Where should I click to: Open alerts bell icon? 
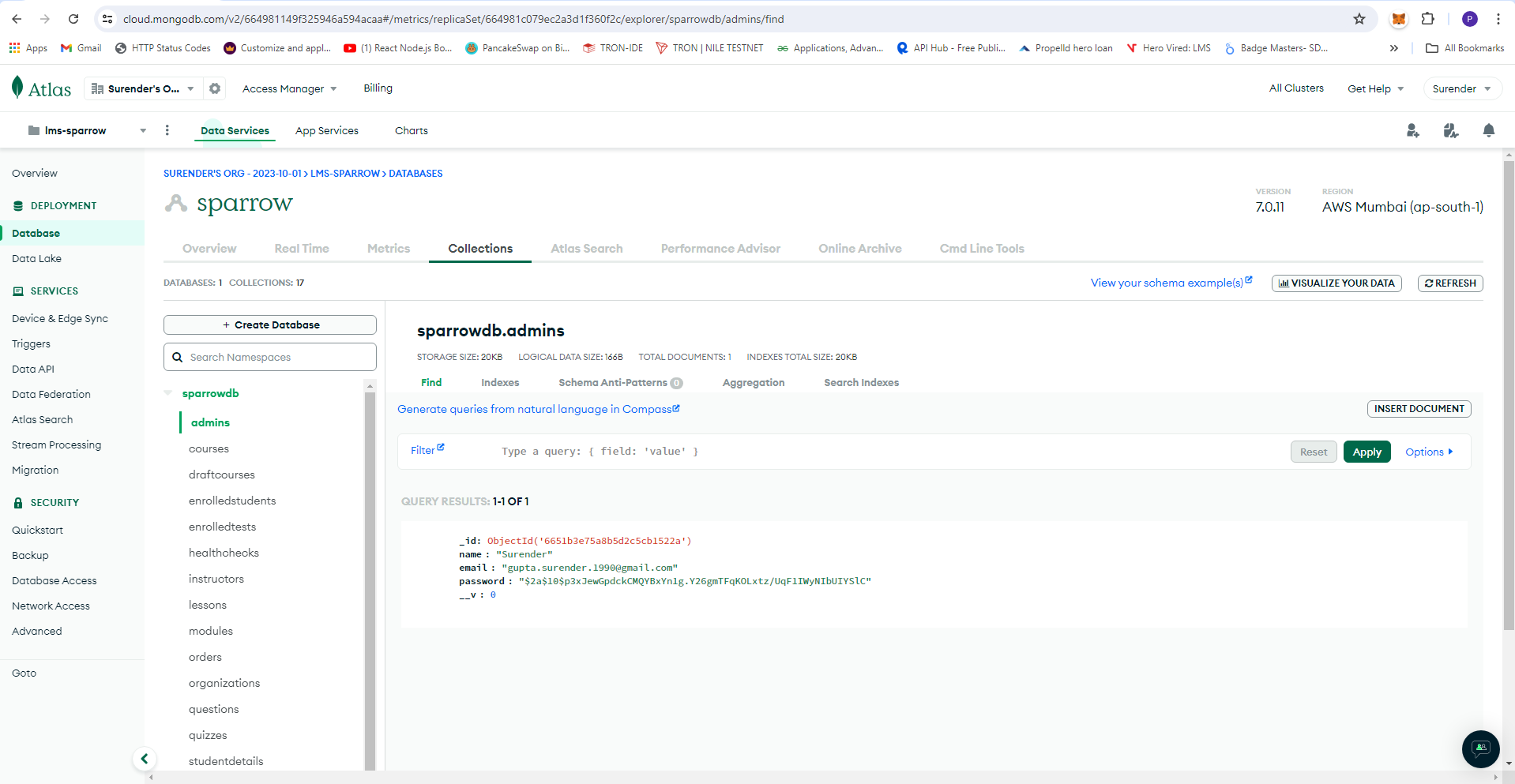pos(1488,130)
